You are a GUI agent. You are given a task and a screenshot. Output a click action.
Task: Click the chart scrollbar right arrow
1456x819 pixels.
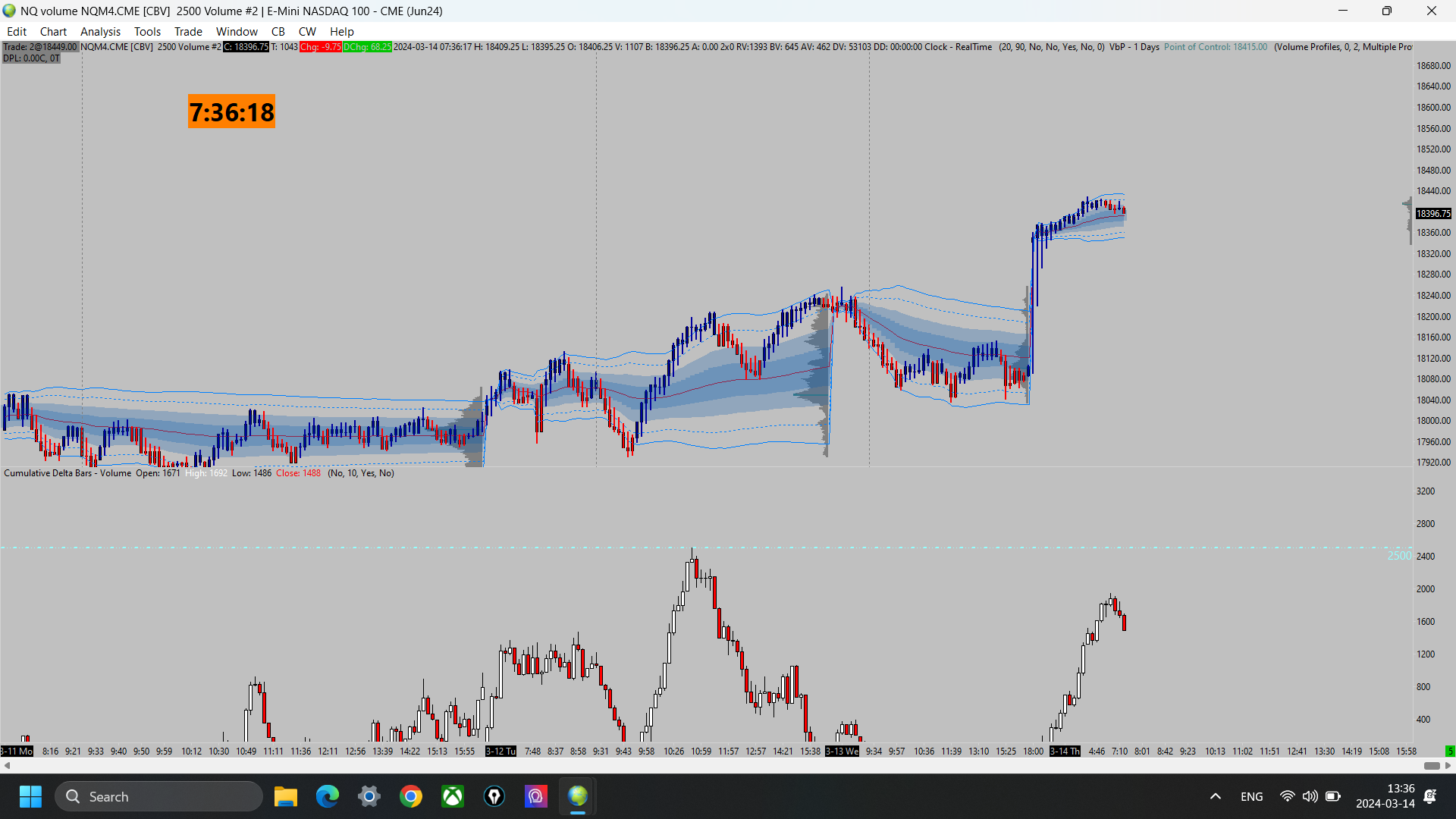pyautogui.click(x=1448, y=765)
